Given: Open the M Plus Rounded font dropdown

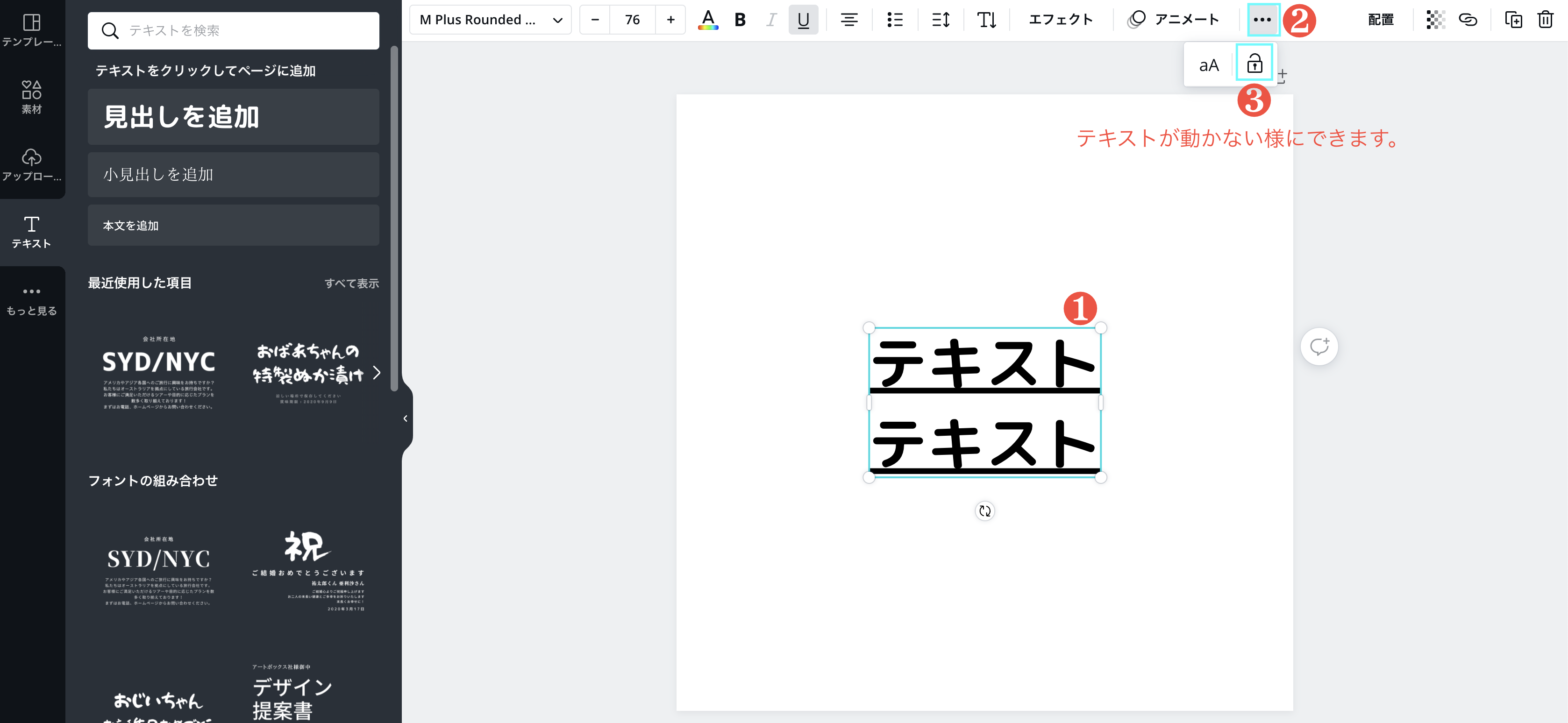Looking at the screenshot, I should click(x=490, y=20).
